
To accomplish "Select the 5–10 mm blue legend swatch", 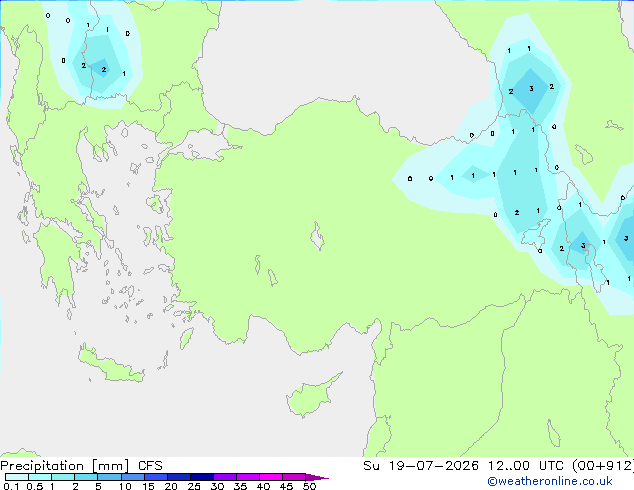I will coord(109,477).
